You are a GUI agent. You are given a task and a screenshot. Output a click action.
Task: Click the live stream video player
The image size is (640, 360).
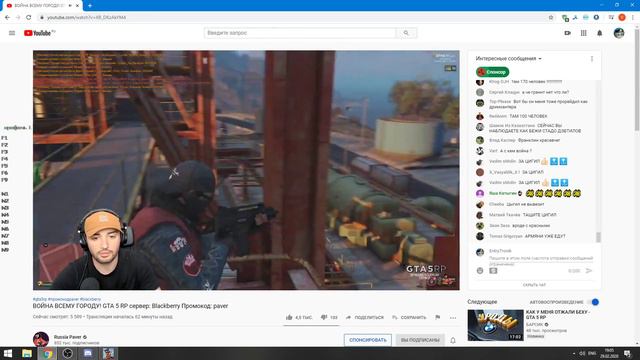[246, 170]
